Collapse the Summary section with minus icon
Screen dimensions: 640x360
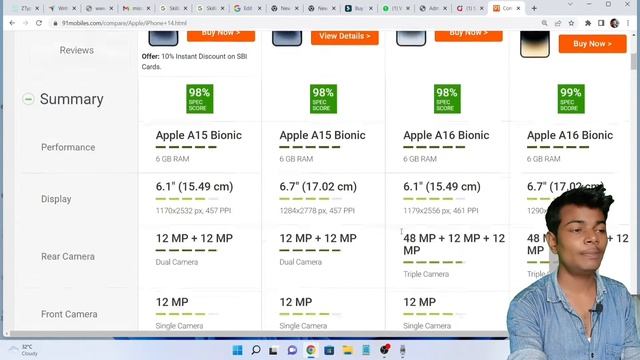(x=28, y=99)
